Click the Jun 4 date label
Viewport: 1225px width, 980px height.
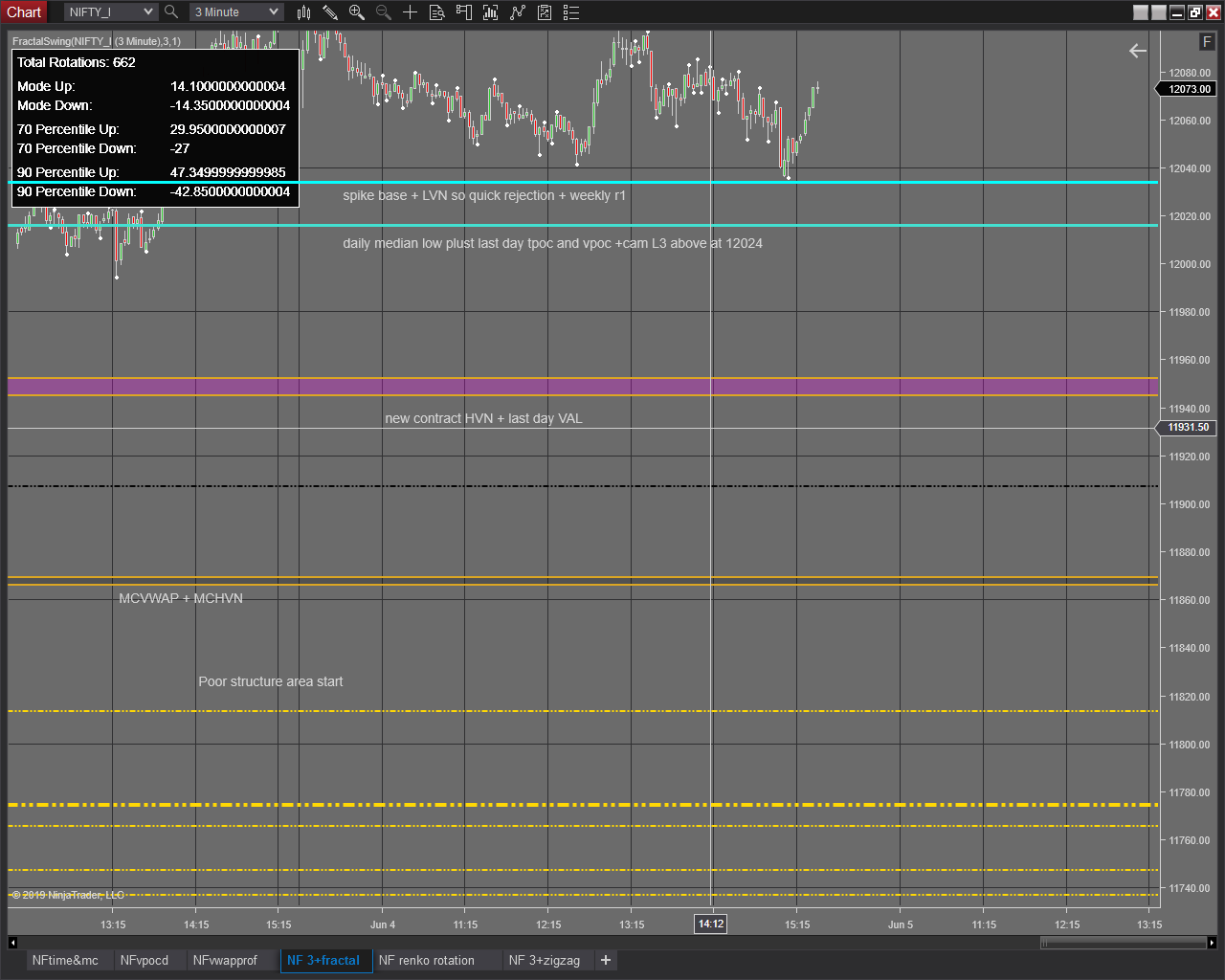click(x=383, y=924)
